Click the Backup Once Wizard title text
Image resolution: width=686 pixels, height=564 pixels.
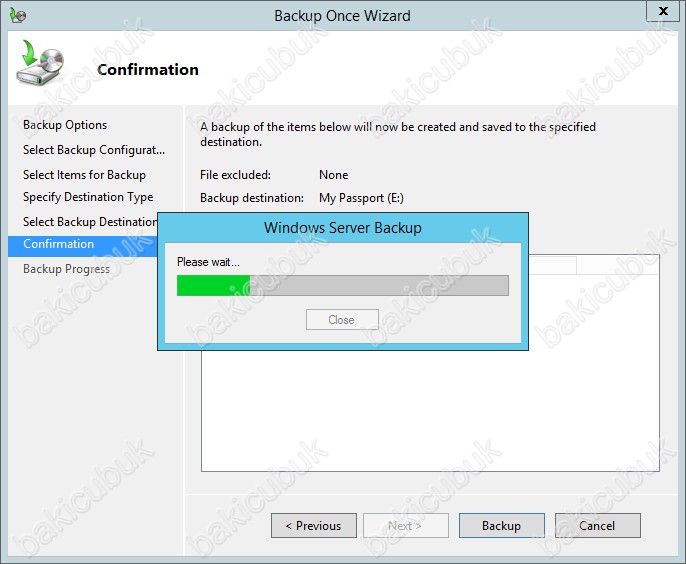[x=343, y=16]
